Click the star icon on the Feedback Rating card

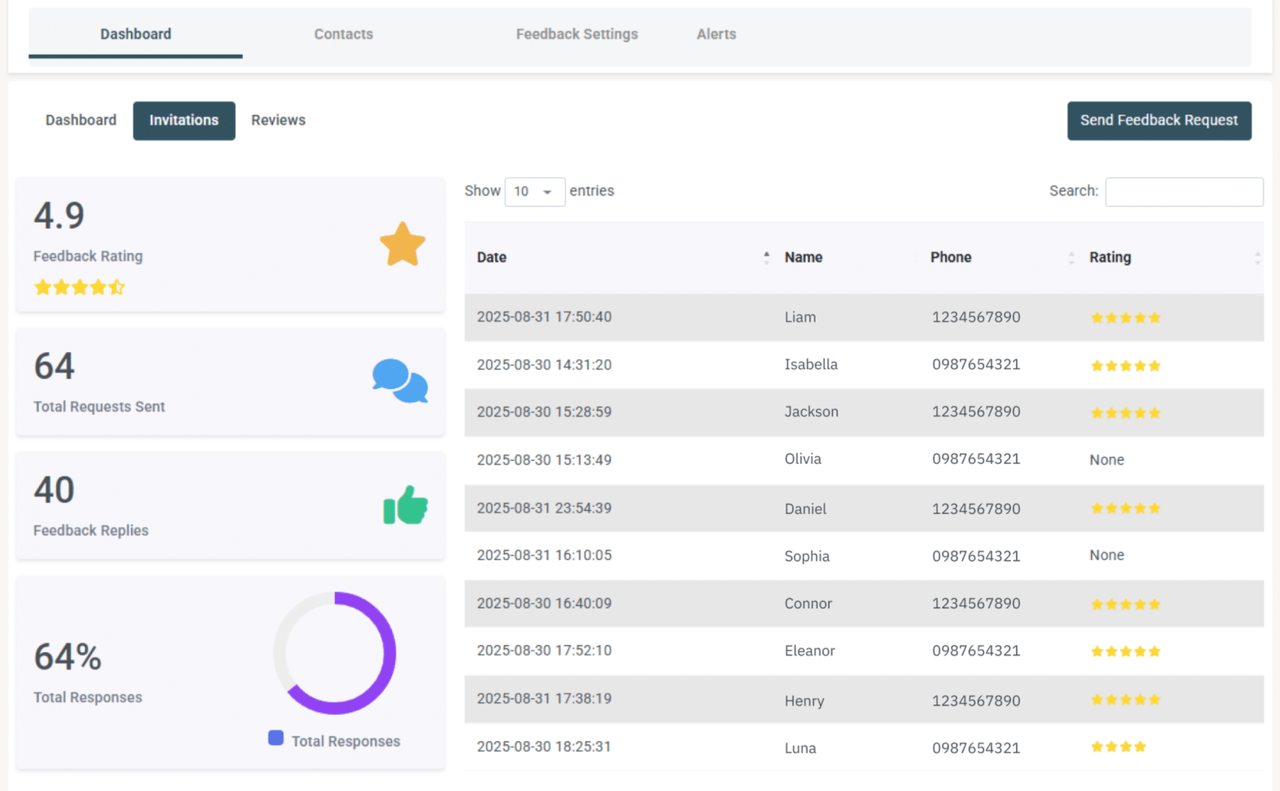tap(402, 243)
